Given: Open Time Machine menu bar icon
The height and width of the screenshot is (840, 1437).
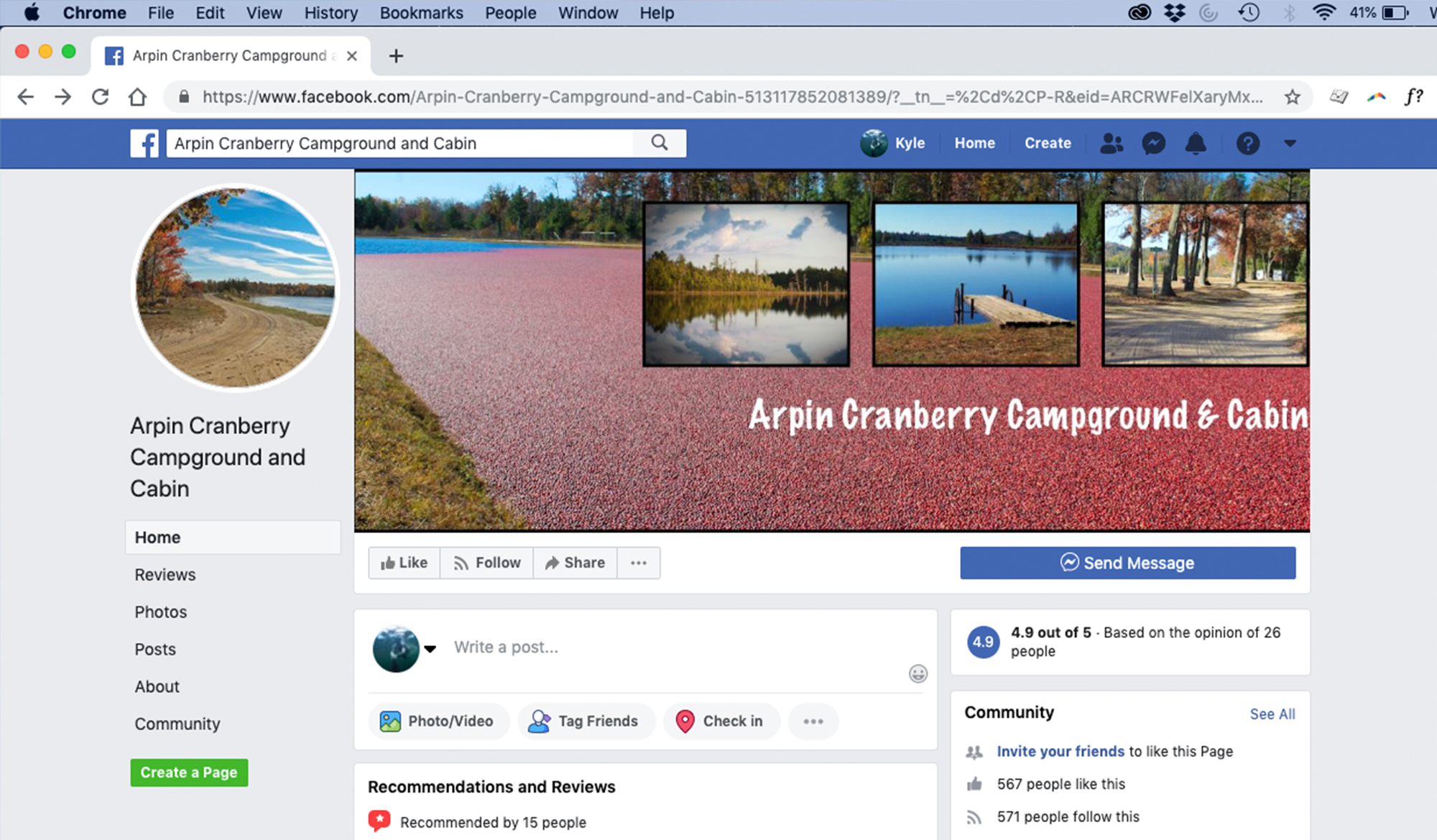Looking at the screenshot, I should click(x=1249, y=12).
